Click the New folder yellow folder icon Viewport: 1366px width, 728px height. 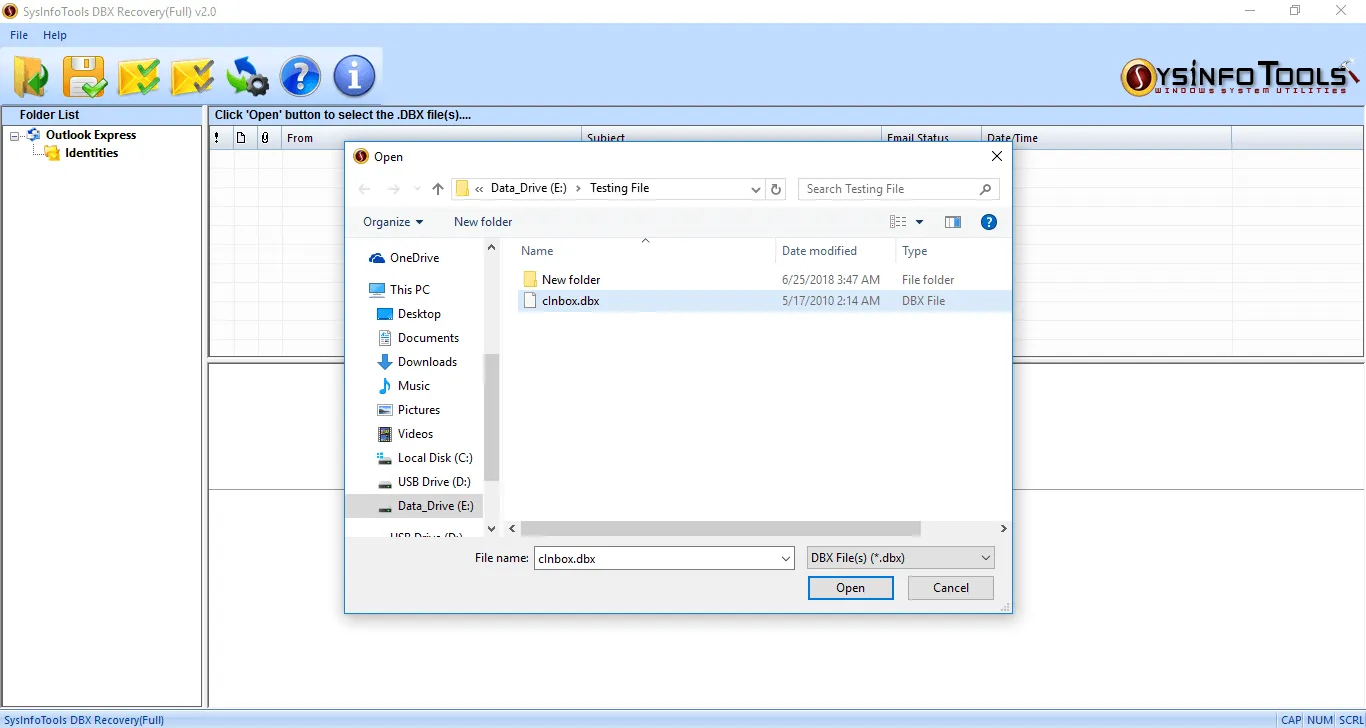[x=530, y=279]
